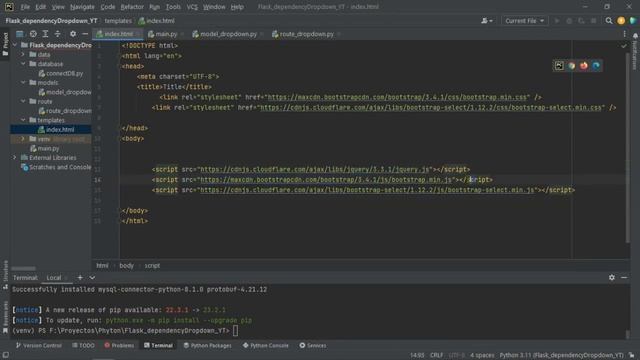Click Select Opened File target icon
The width and height of the screenshot is (640, 360).
click(x=33, y=34)
